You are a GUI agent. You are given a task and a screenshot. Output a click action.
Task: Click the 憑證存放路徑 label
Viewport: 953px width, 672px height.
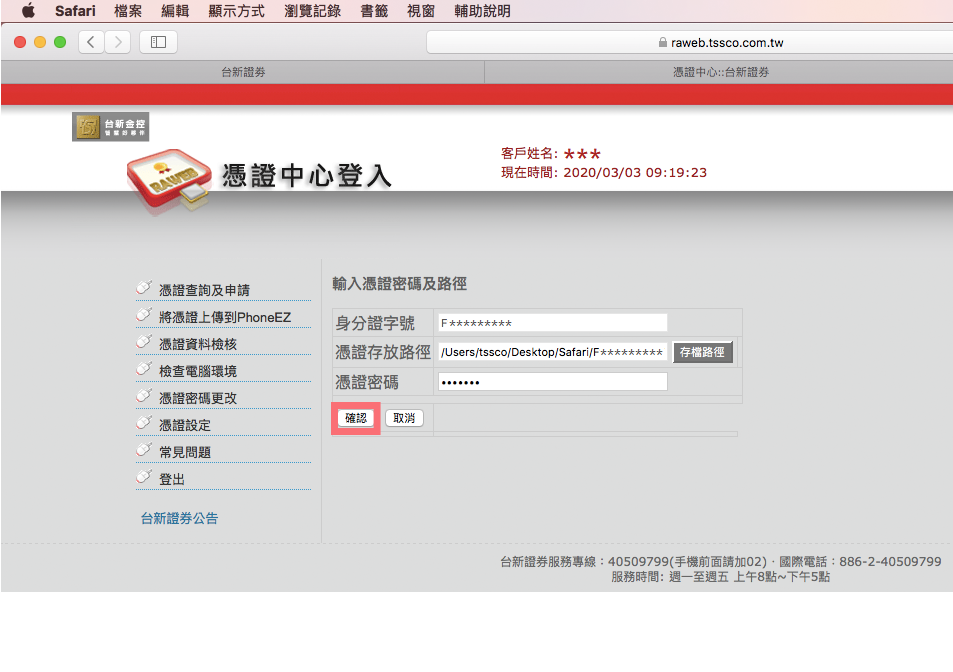[x=383, y=352]
